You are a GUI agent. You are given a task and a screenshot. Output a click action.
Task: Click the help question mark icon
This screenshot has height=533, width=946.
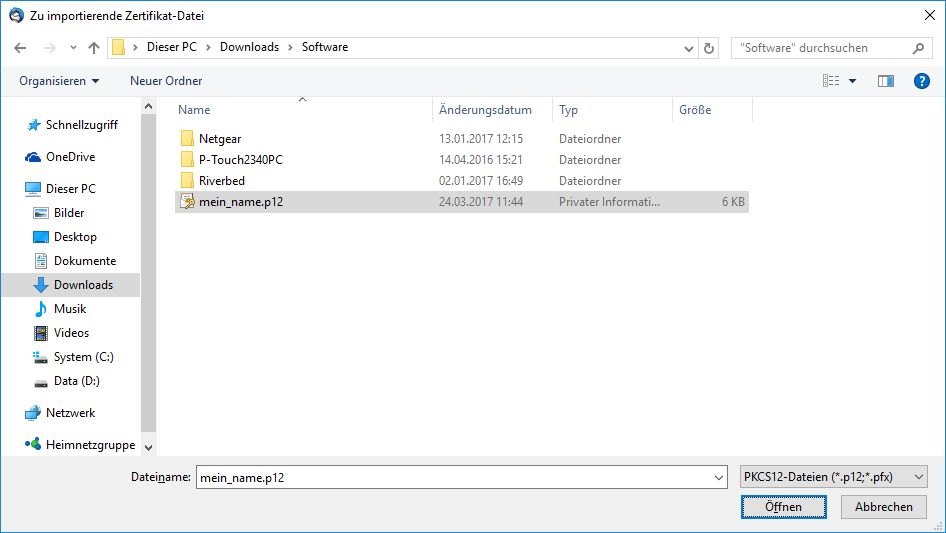(922, 81)
